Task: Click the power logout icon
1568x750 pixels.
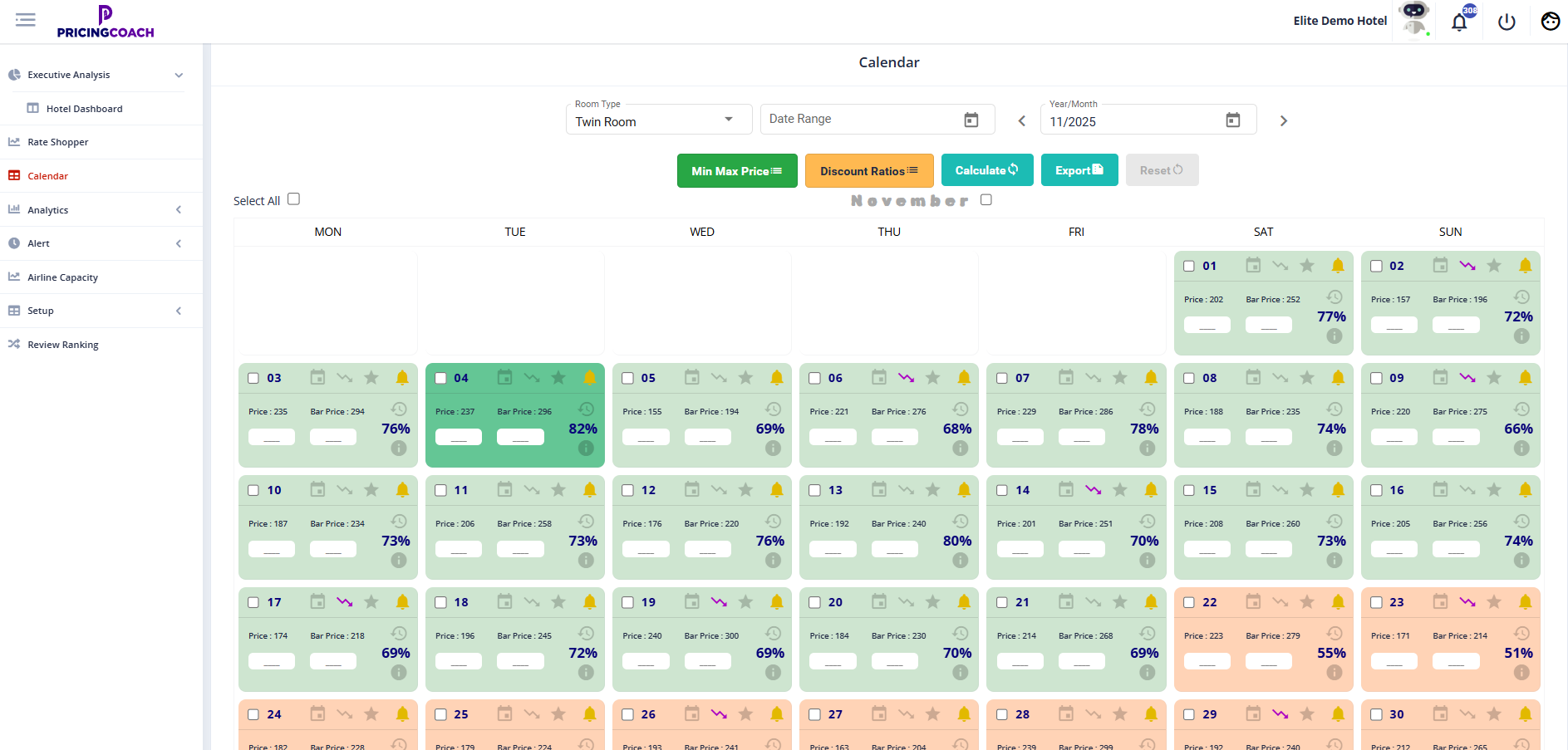Action: click(1507, 22)
